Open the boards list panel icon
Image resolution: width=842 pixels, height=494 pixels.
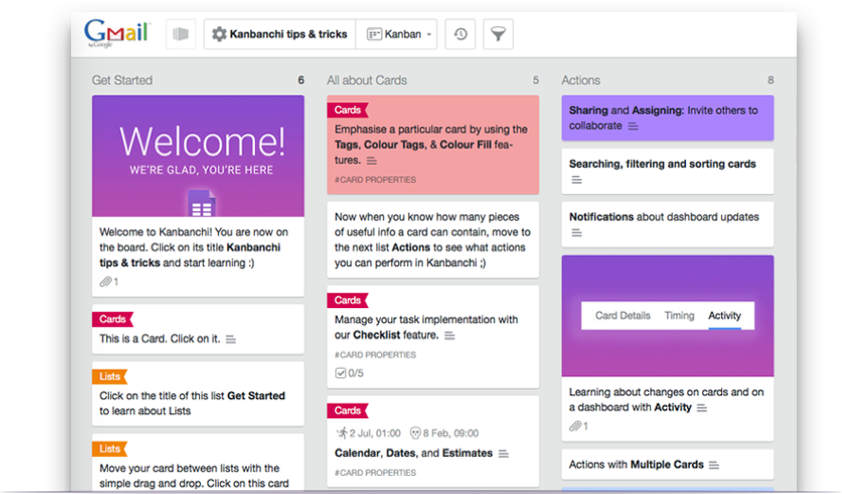pyautogui.click(x=181, y=34)
